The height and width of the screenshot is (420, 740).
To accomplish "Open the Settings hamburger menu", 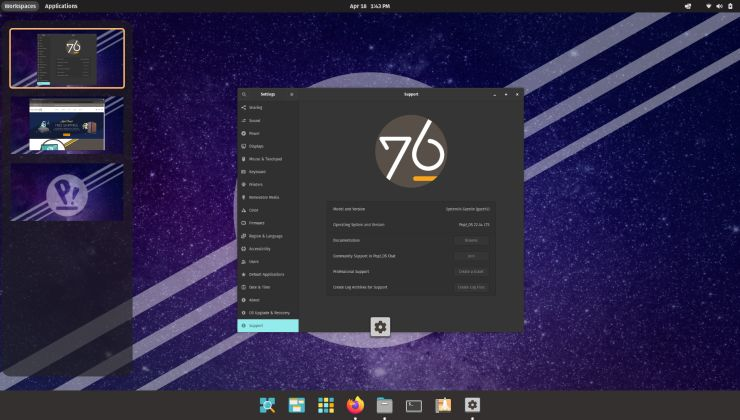I will click(x=292, y=94).
